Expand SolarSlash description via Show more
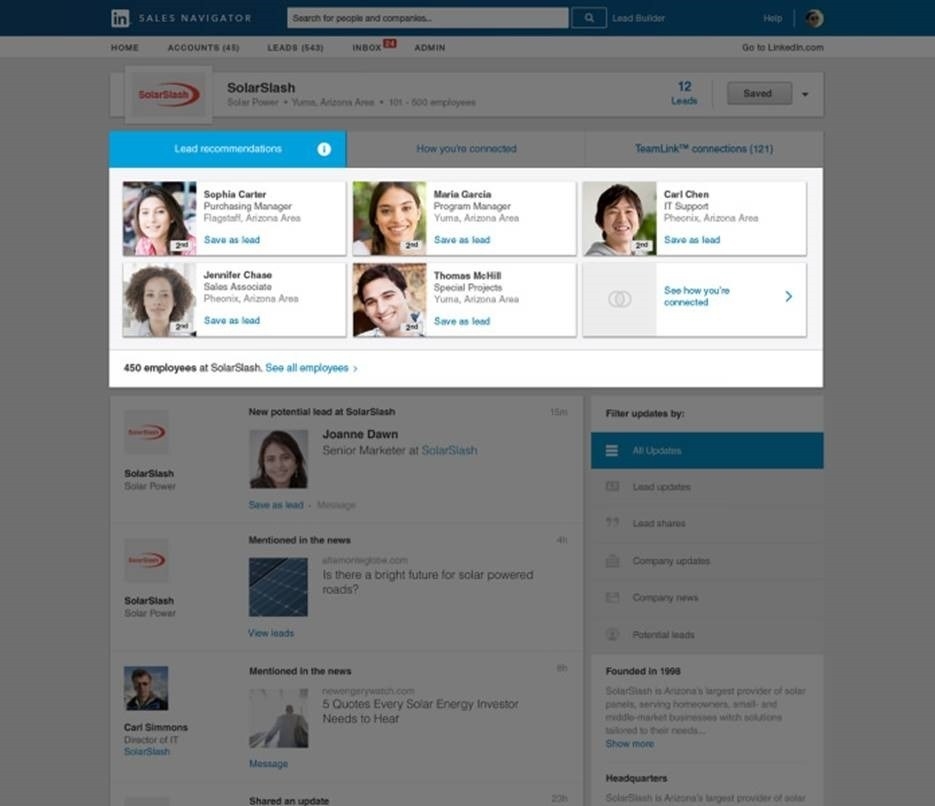935x806 pixels. pyautogui.click(x=629, y=744)
